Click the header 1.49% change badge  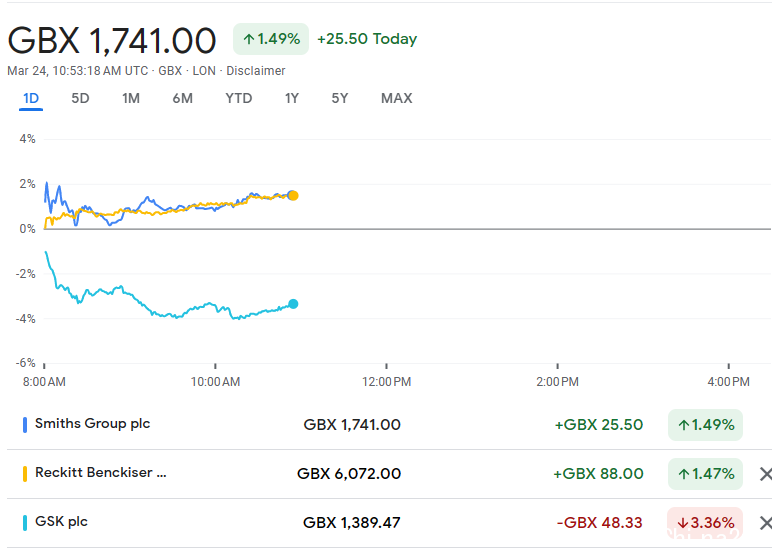click(271, 39)
